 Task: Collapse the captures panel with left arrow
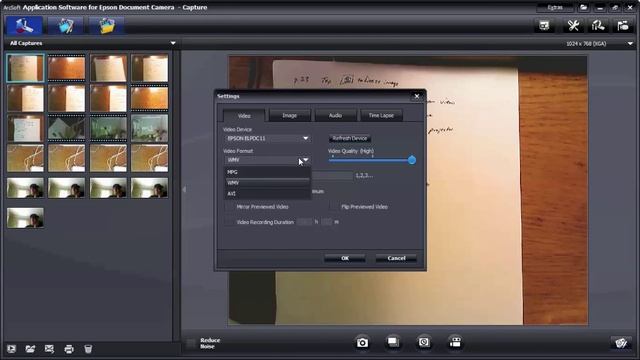(184, 189)
